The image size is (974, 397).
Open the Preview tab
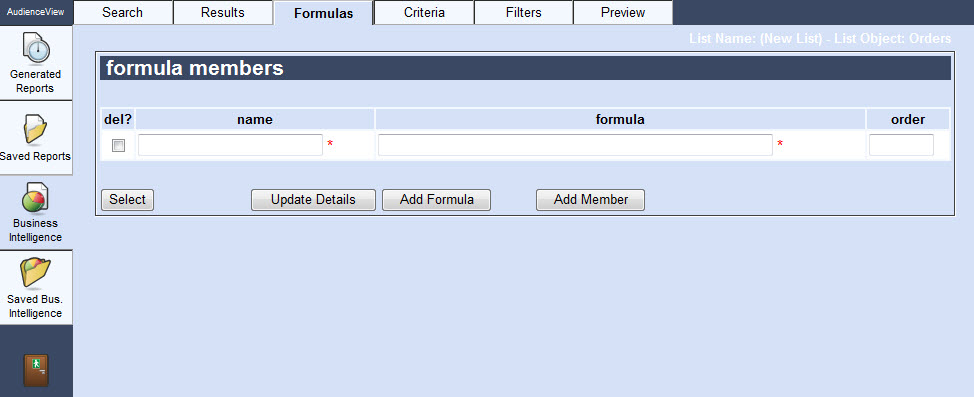623,12
